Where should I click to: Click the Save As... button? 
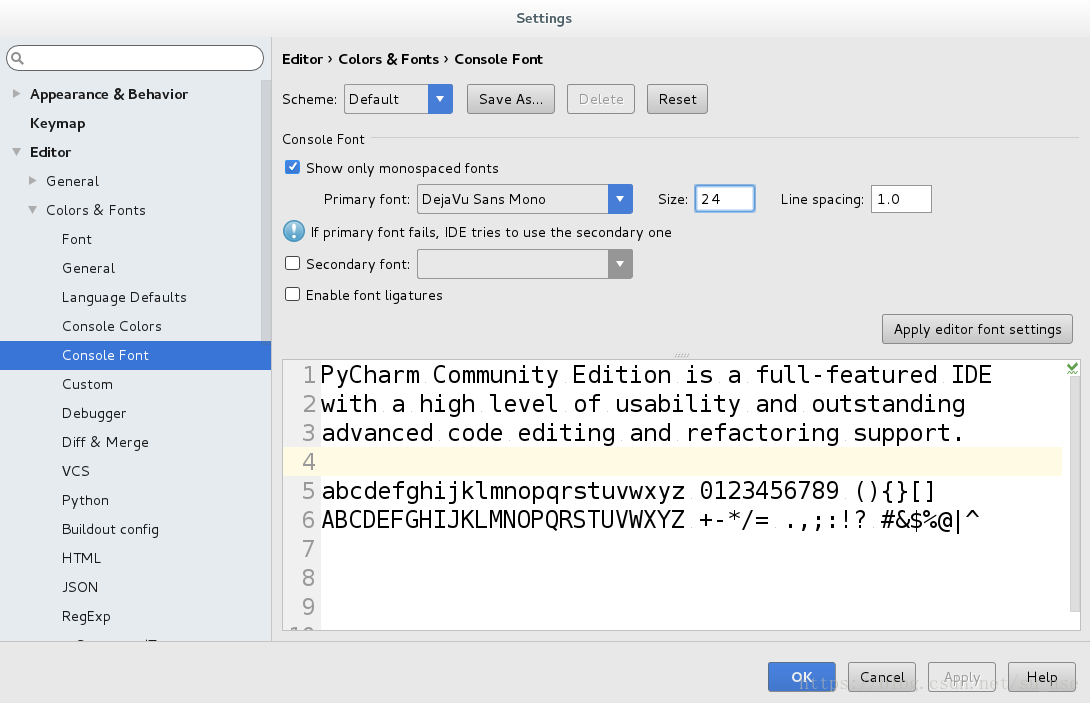pyautogui.click(x=511, y=99)
